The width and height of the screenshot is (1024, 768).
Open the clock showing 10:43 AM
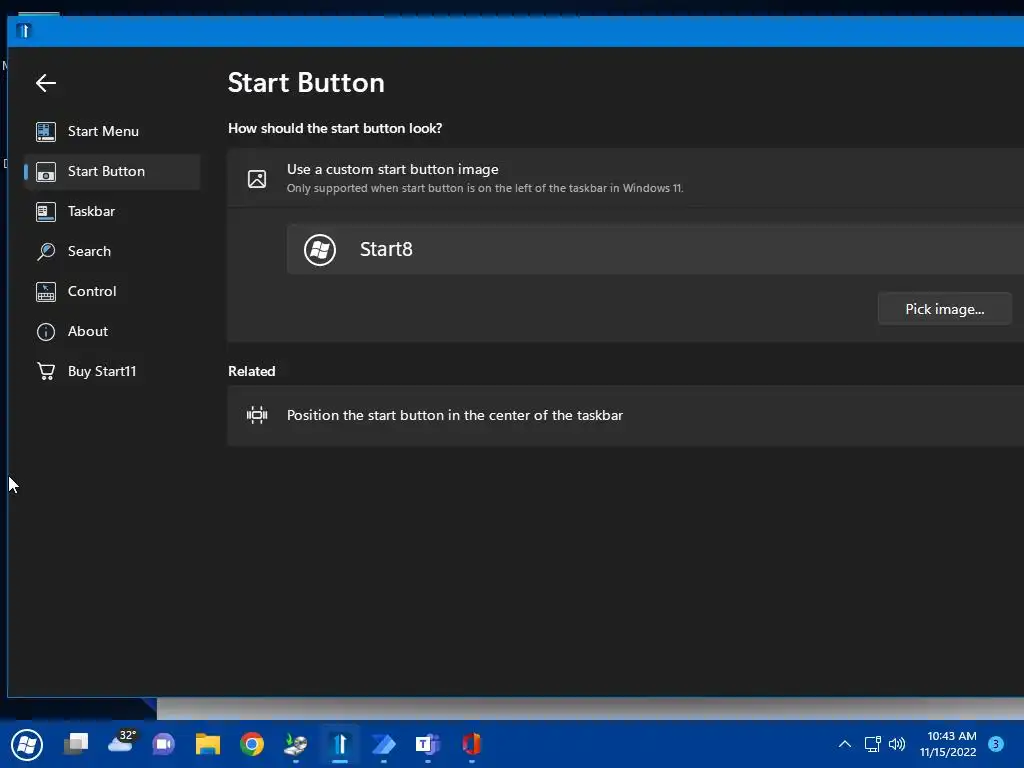948,744
